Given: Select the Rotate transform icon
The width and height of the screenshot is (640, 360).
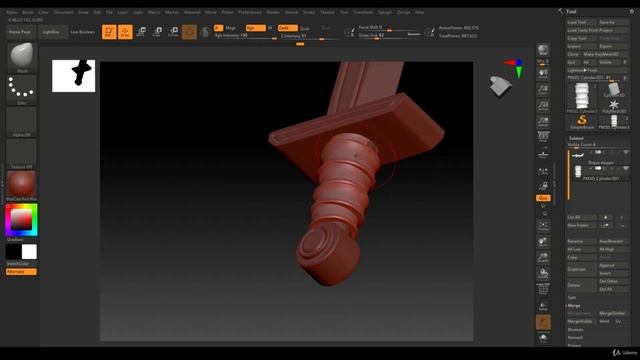Looking at the screenshot, I should [173, 32].
